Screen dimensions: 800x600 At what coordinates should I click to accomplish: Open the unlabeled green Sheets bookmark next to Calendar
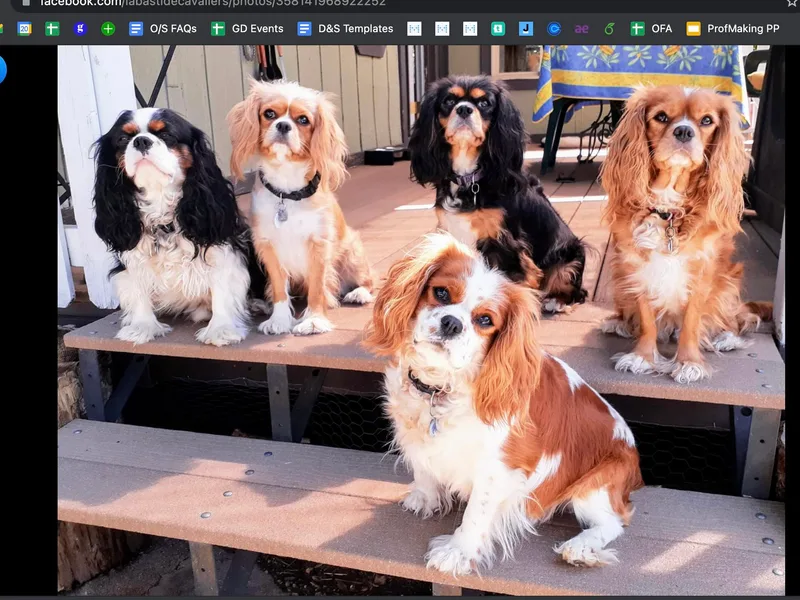52,29
